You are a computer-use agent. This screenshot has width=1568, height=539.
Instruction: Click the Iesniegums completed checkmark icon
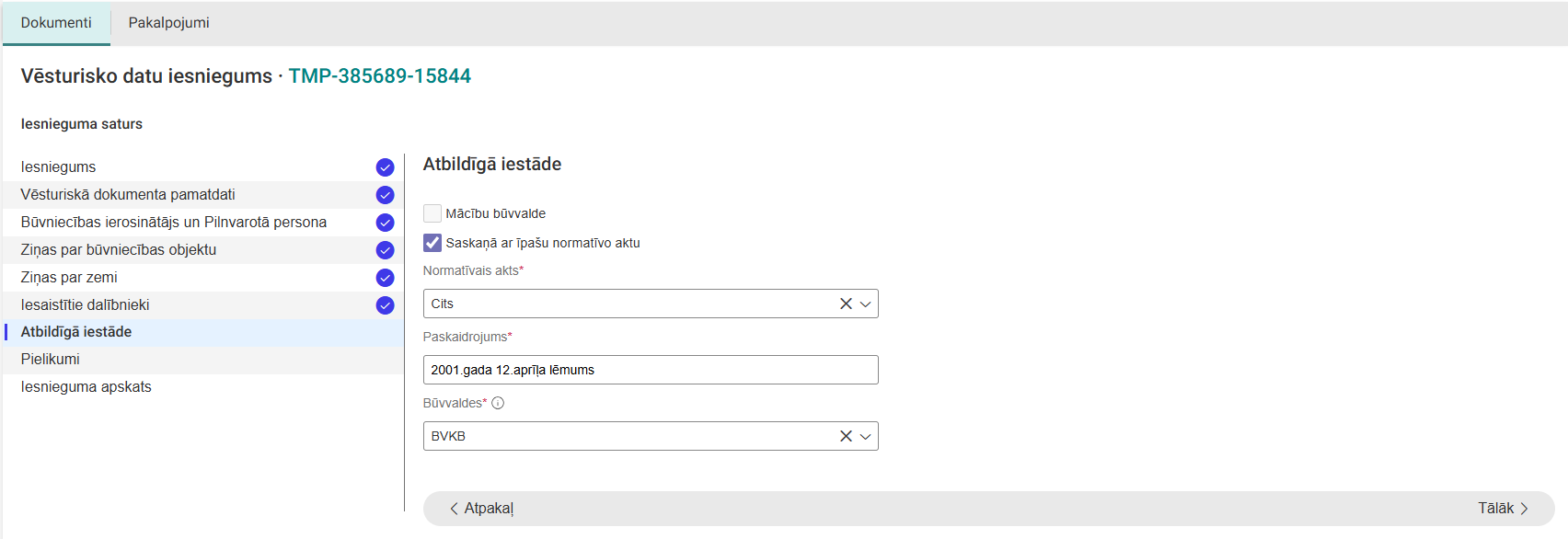[x=385, y=167]
